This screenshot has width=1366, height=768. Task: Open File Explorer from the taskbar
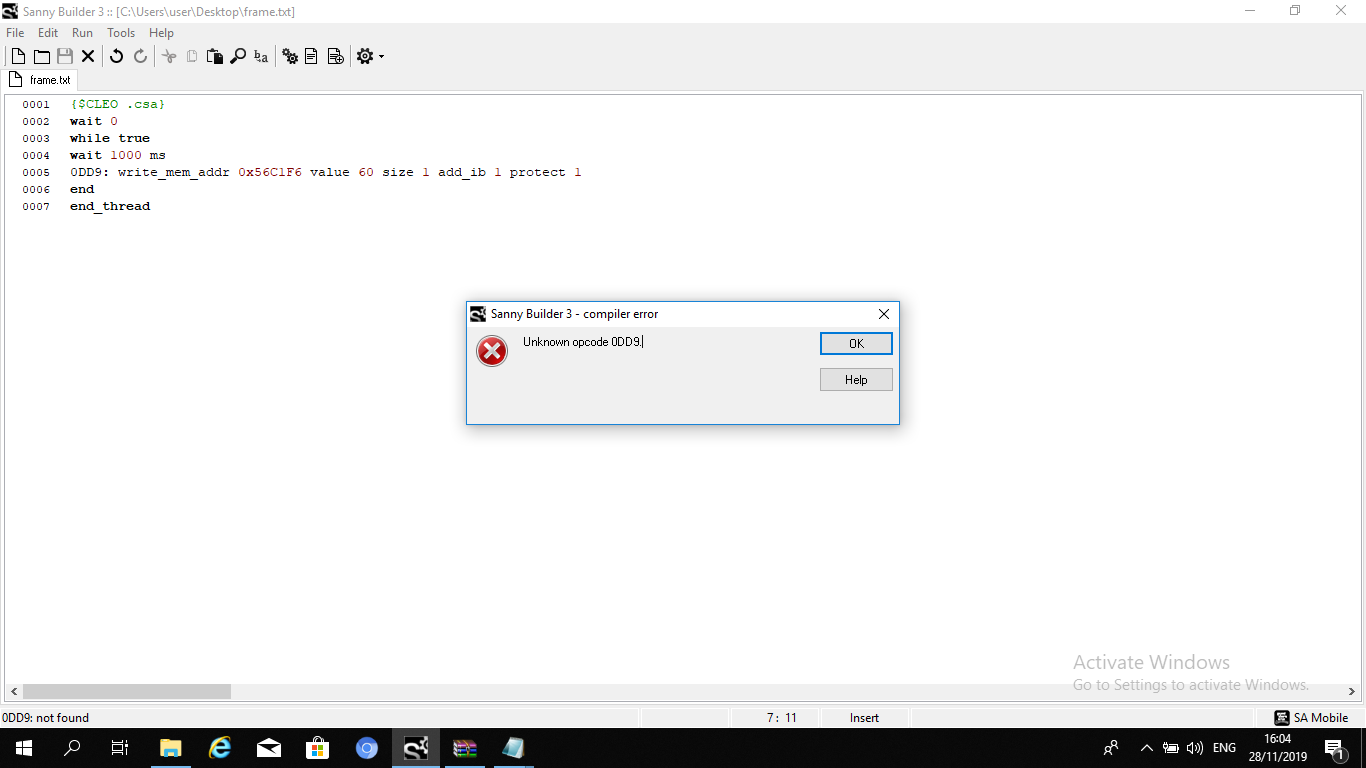(171, 748)
